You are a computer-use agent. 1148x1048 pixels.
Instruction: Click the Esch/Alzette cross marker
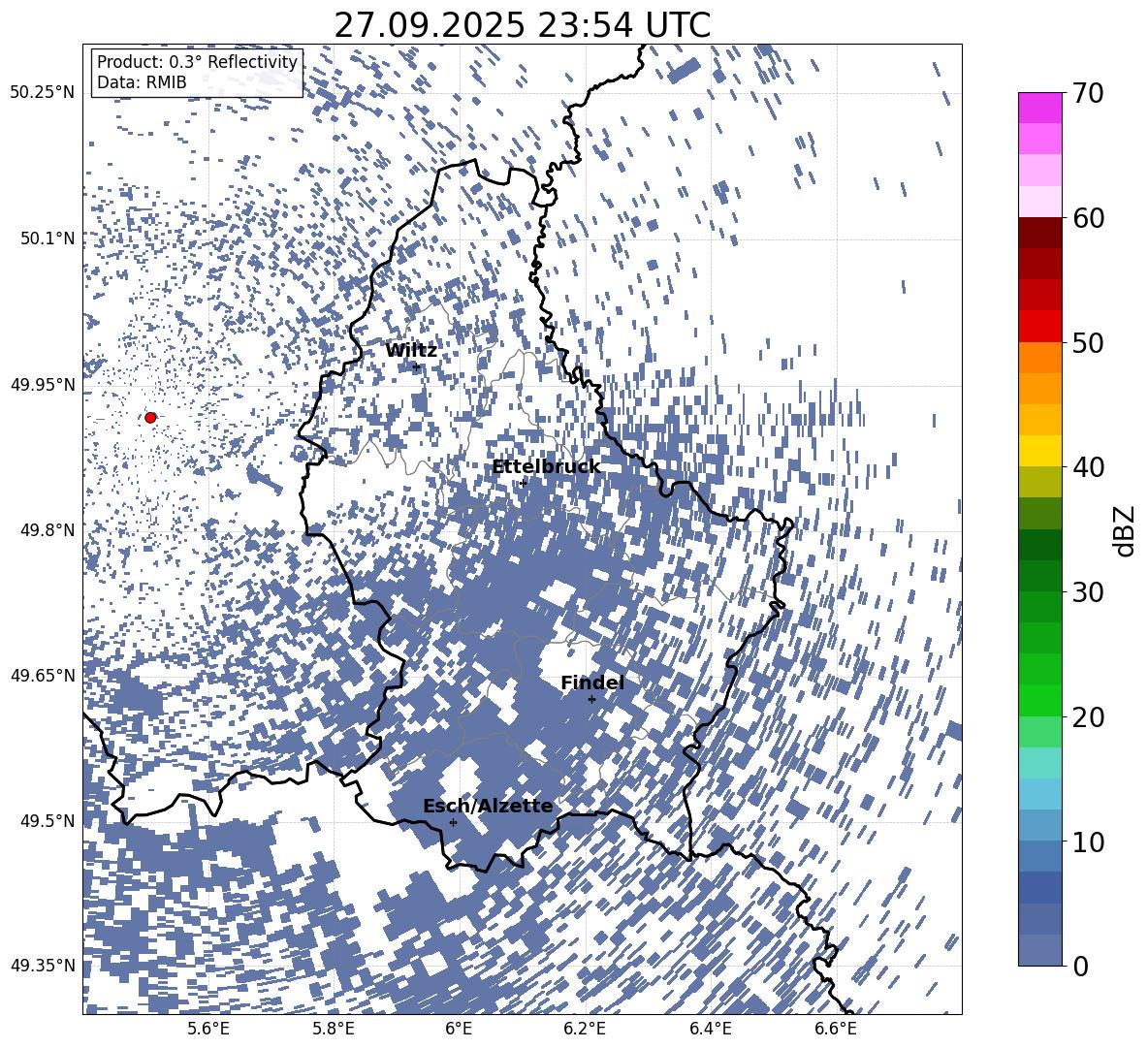point(453,822)
